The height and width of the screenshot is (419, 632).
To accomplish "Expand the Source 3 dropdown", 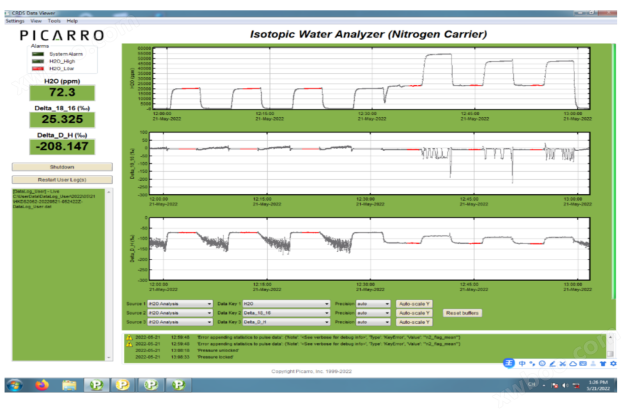I will [x=180, y=322].
